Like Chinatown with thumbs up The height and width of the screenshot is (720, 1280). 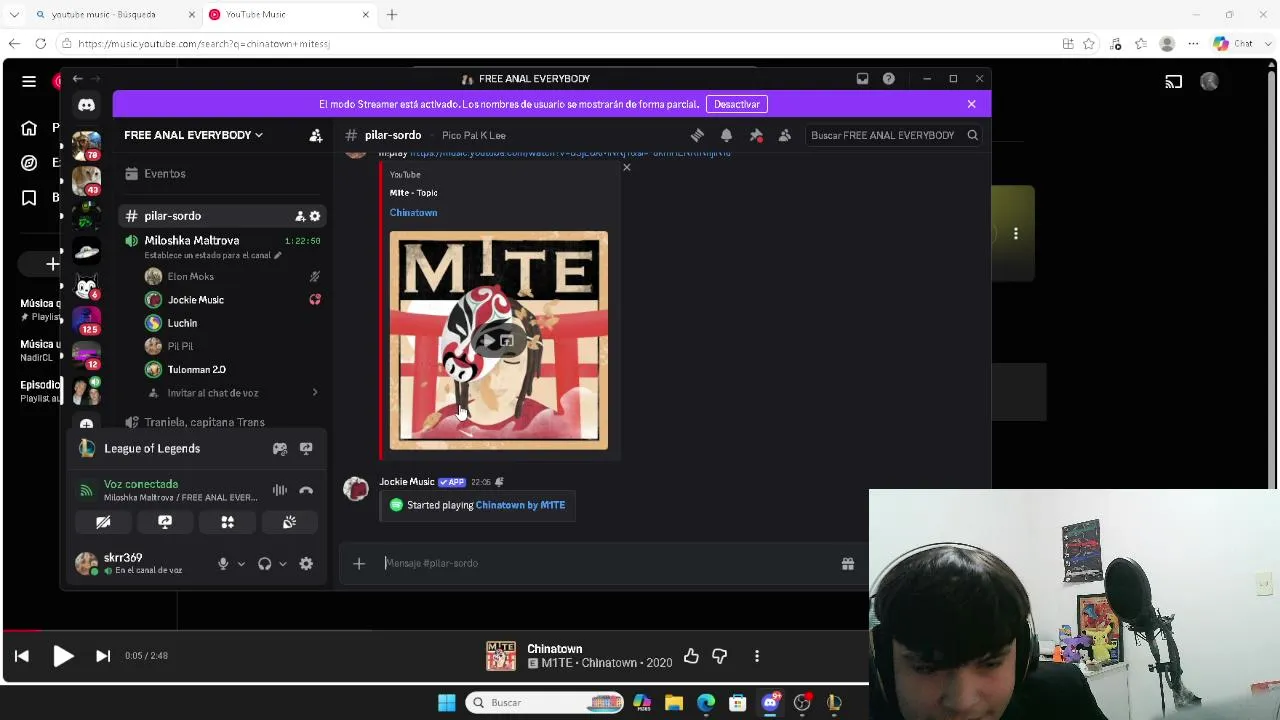(691, 656)
